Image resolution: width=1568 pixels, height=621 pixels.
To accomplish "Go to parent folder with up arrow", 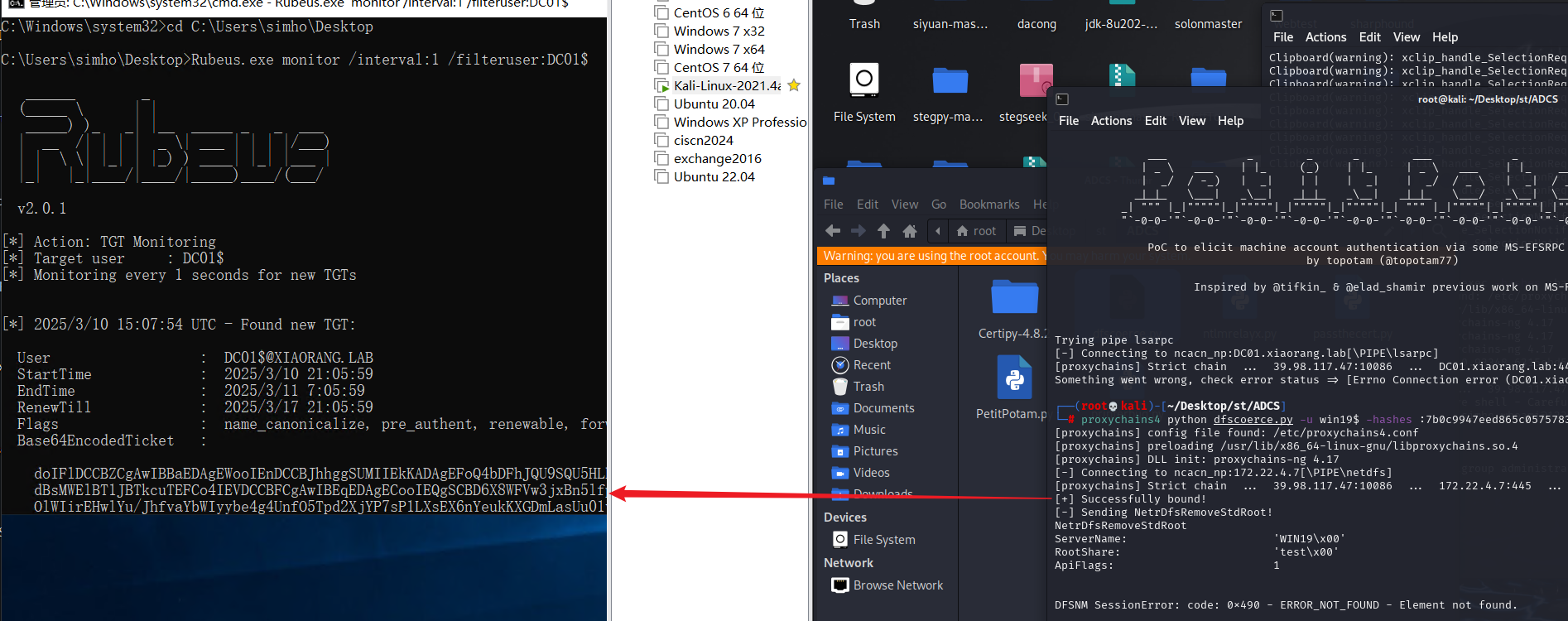I will (883, 231).
